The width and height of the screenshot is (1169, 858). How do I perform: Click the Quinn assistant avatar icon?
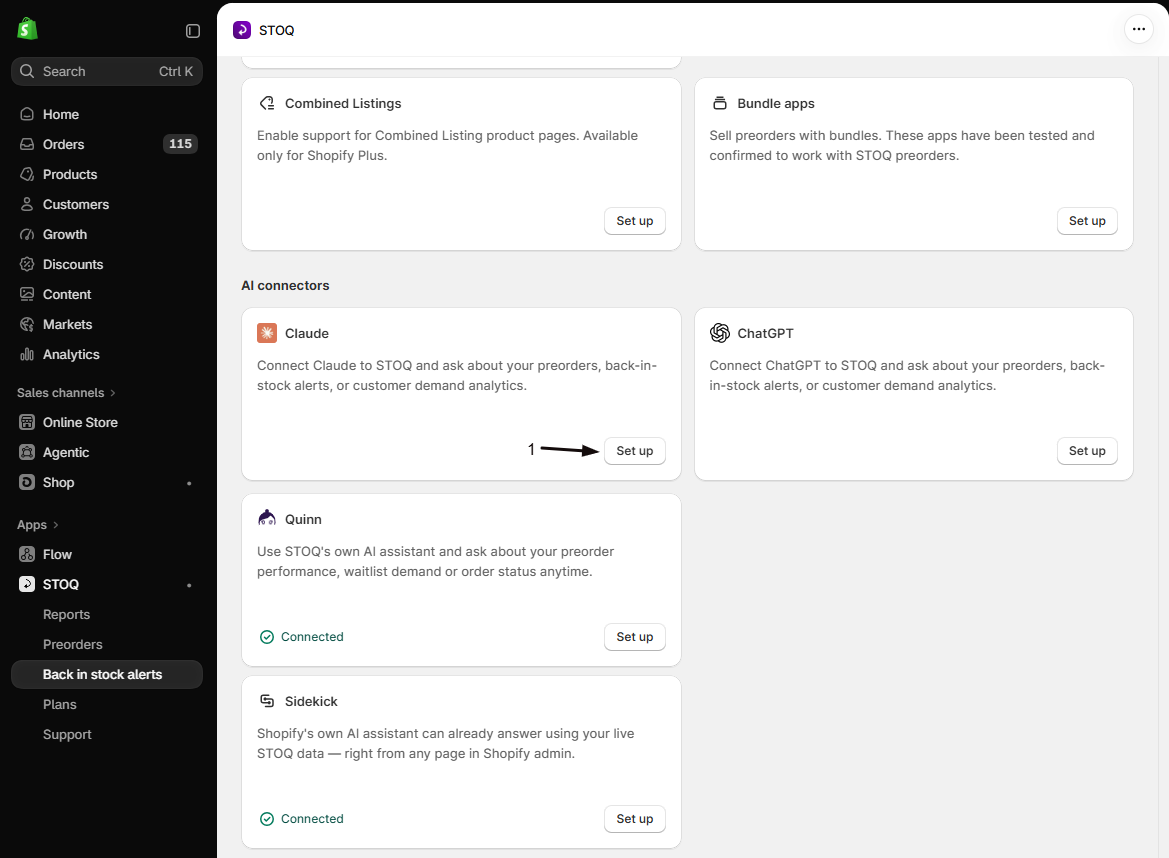[x=267, y=518]
